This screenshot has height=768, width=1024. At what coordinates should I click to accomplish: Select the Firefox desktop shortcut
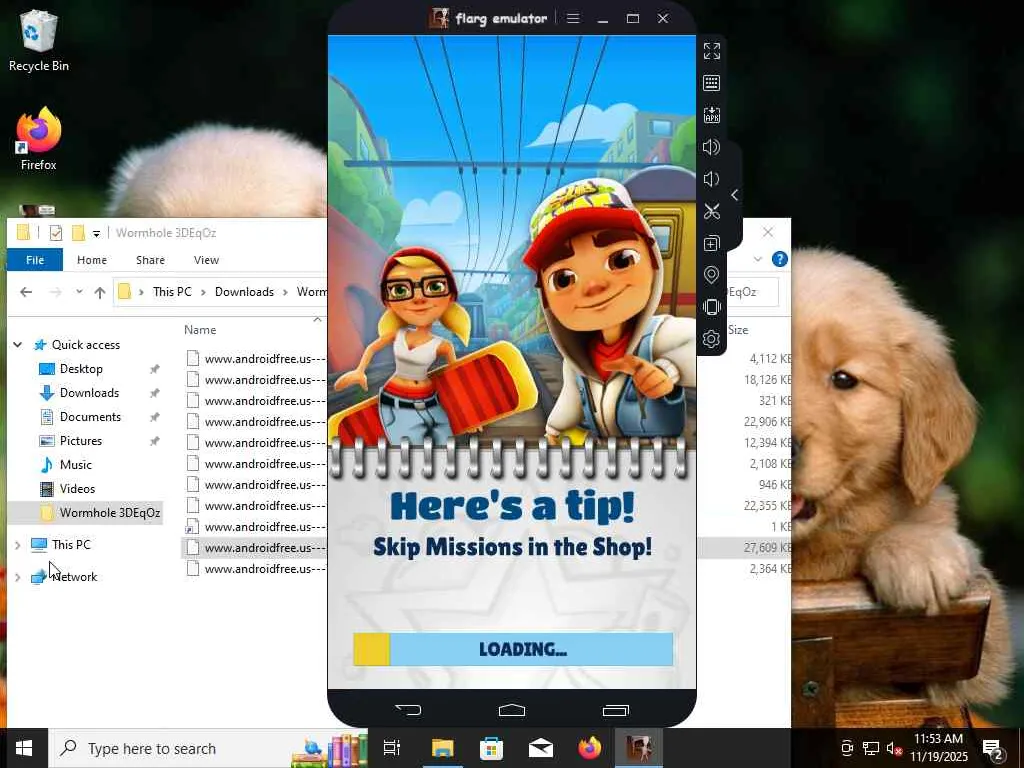39,139
